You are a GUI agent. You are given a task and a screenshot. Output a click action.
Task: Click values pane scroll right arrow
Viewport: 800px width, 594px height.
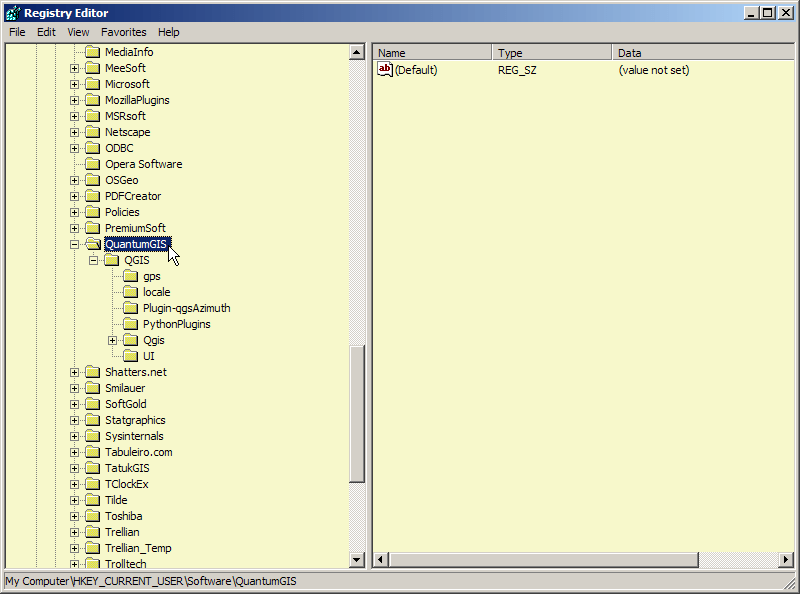[786, 560]
